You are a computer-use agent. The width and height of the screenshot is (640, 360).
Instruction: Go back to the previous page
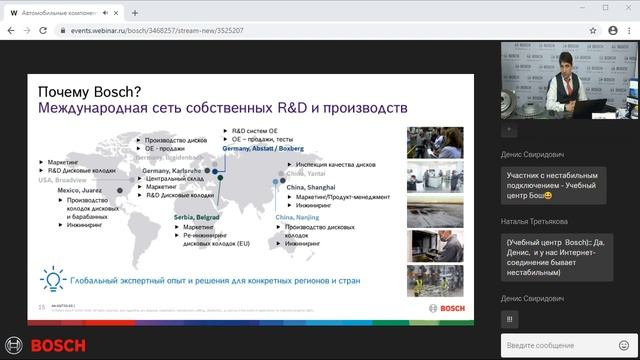coord(11,31)
